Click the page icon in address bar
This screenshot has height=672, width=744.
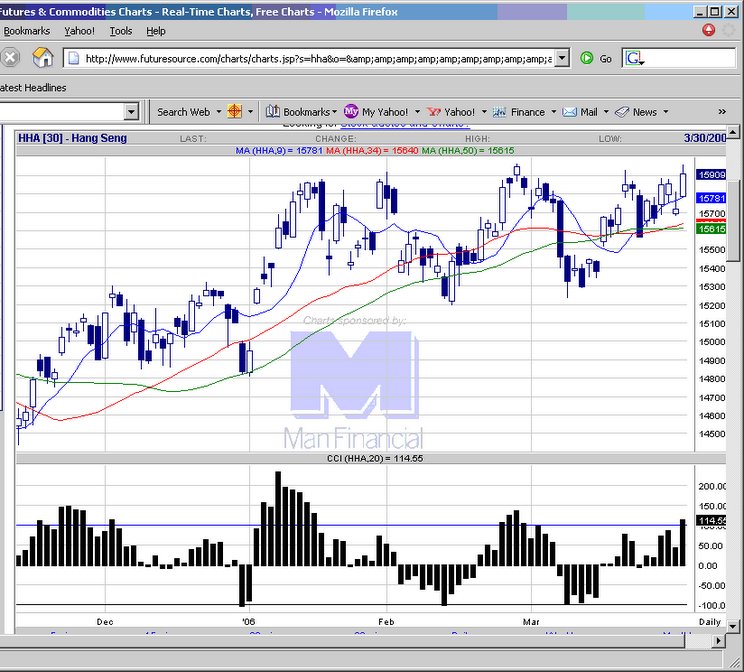pyautogui.click(x=74, y=58)
